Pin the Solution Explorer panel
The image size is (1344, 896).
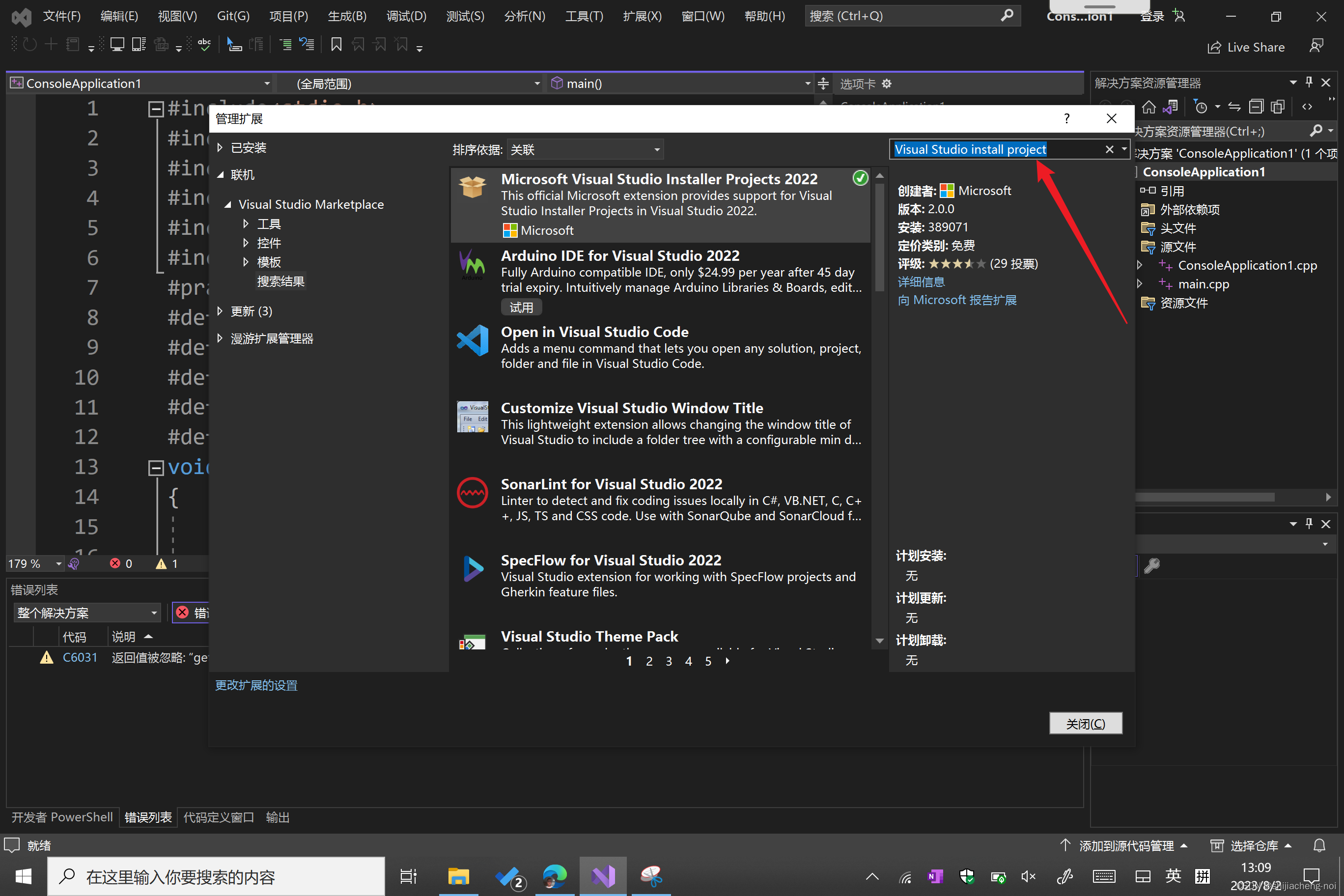point(1309,83)
